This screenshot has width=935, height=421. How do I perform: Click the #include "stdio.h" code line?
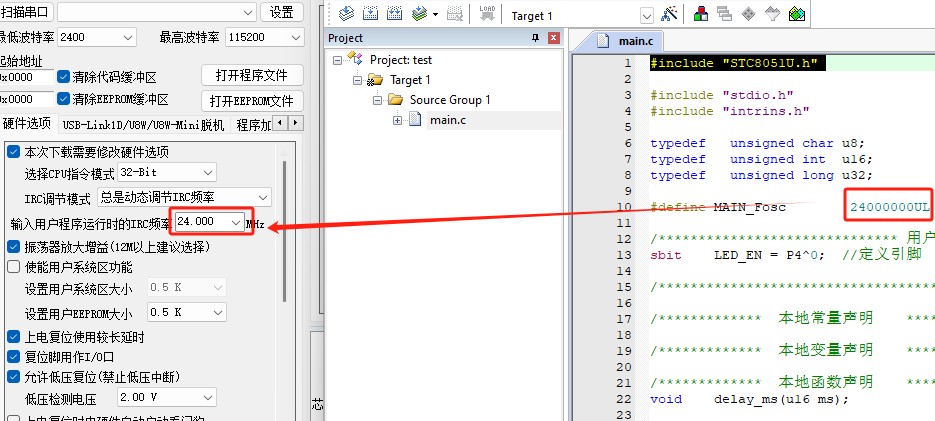[x=722, y=95]
